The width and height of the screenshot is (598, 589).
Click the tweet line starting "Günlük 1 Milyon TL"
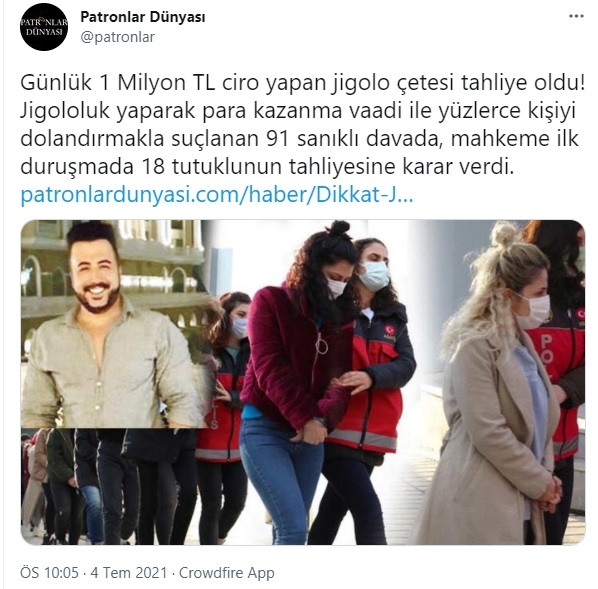click(302, 83)
